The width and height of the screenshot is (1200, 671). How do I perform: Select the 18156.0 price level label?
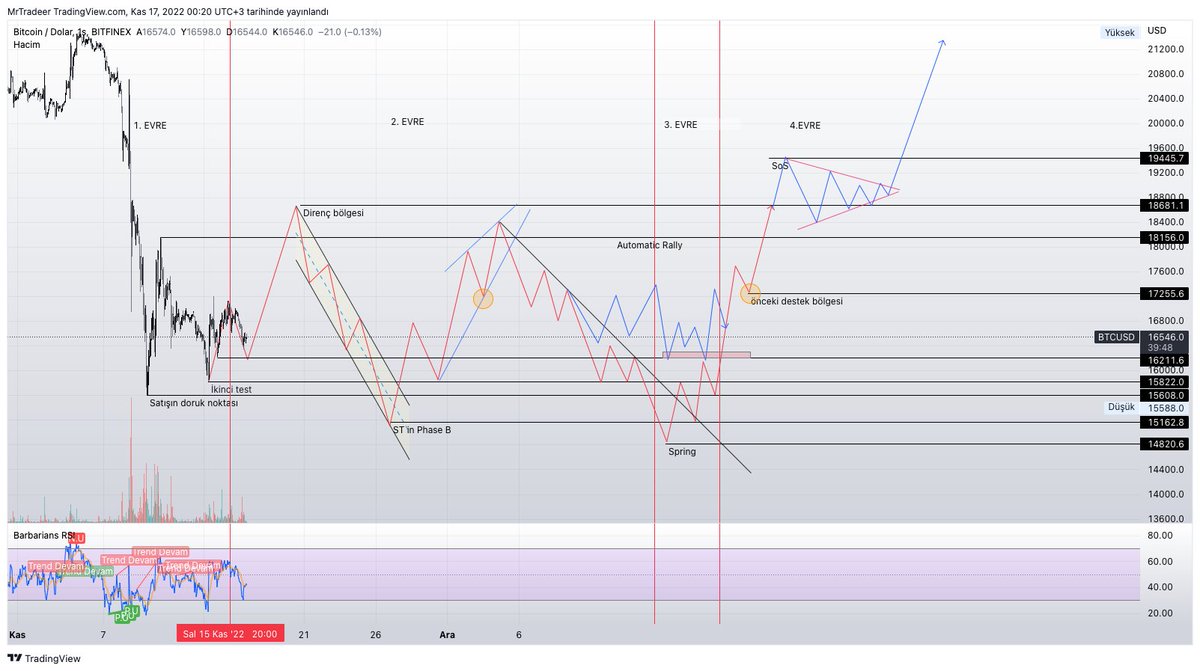point(1166,237)
